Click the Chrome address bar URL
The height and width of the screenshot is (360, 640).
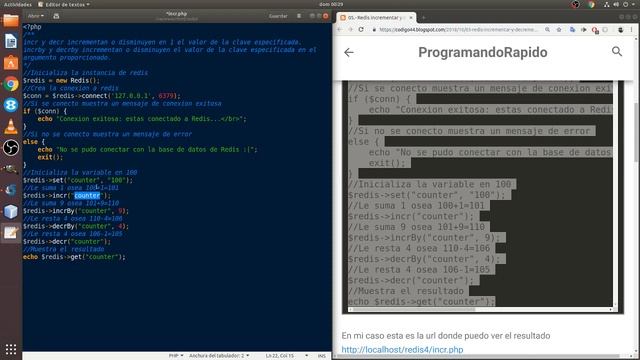pos(458,29)
